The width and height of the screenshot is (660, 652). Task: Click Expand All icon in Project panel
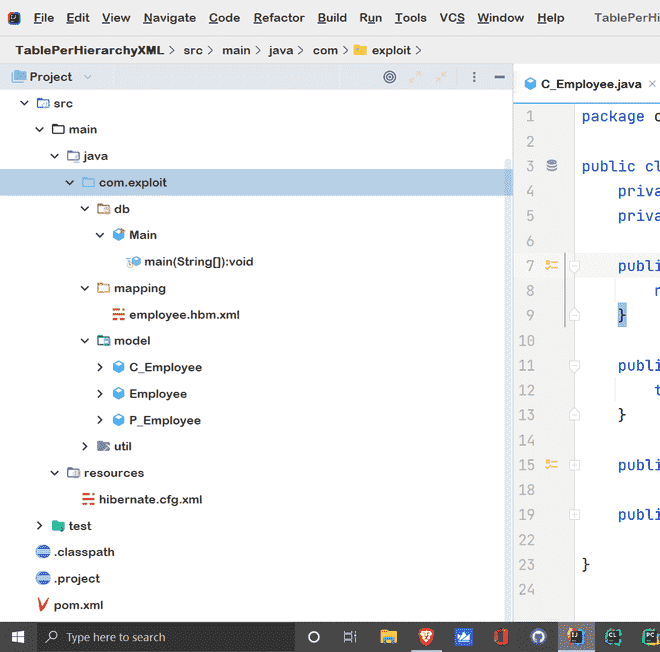tap(415, 77)
